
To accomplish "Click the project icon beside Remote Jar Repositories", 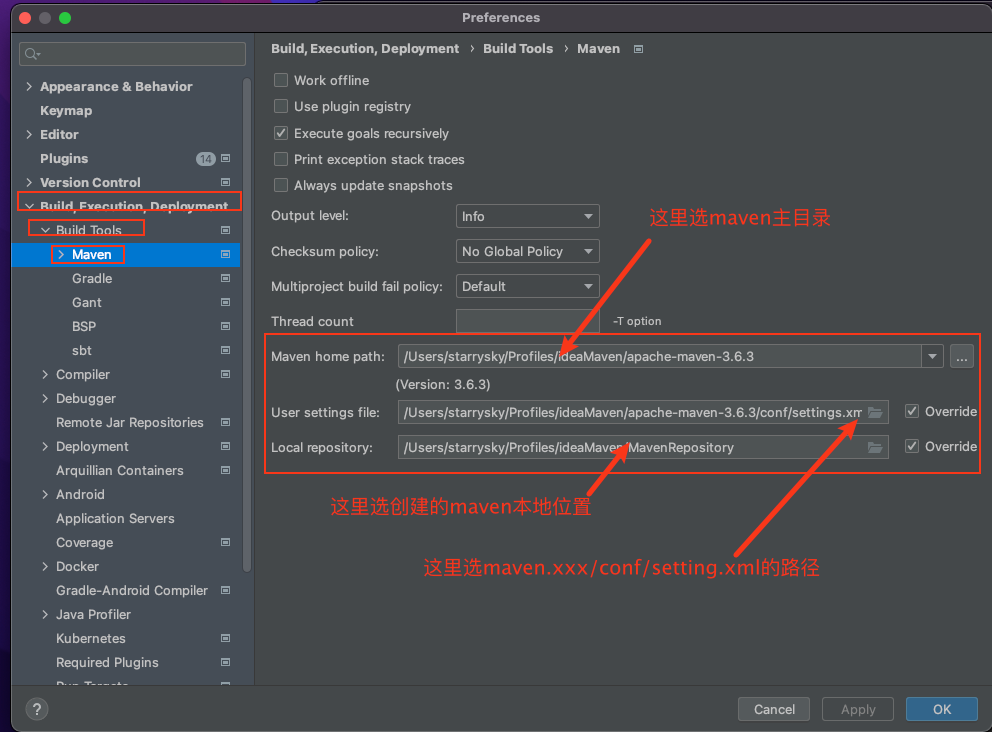I will [x=225, y=422].
